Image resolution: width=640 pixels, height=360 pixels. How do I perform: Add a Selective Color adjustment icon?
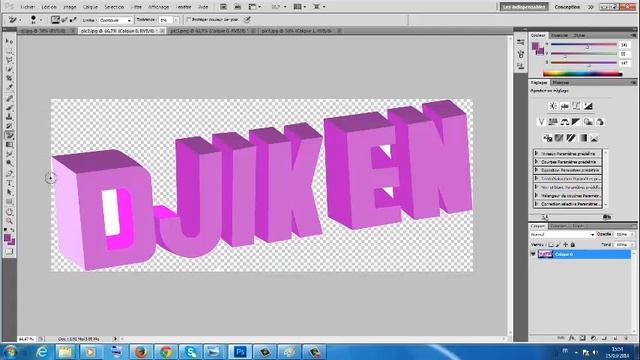coord(594,138)
